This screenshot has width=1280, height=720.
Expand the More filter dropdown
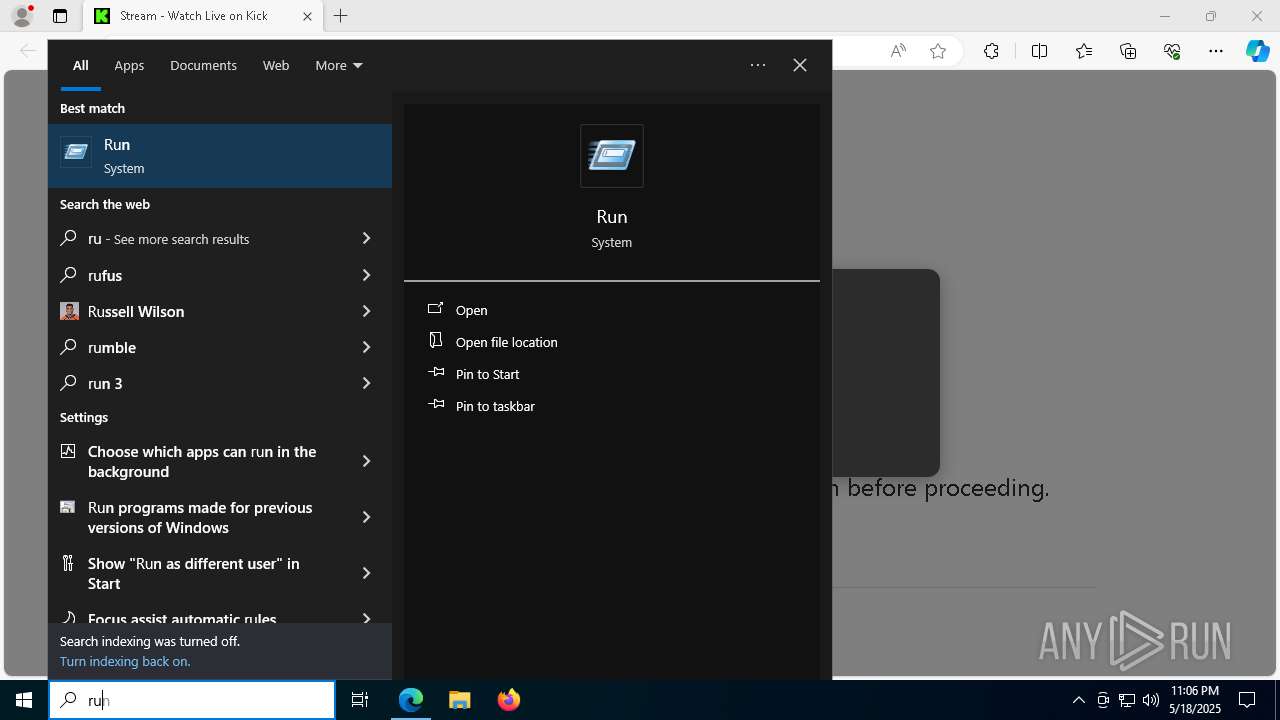(339, 65)
